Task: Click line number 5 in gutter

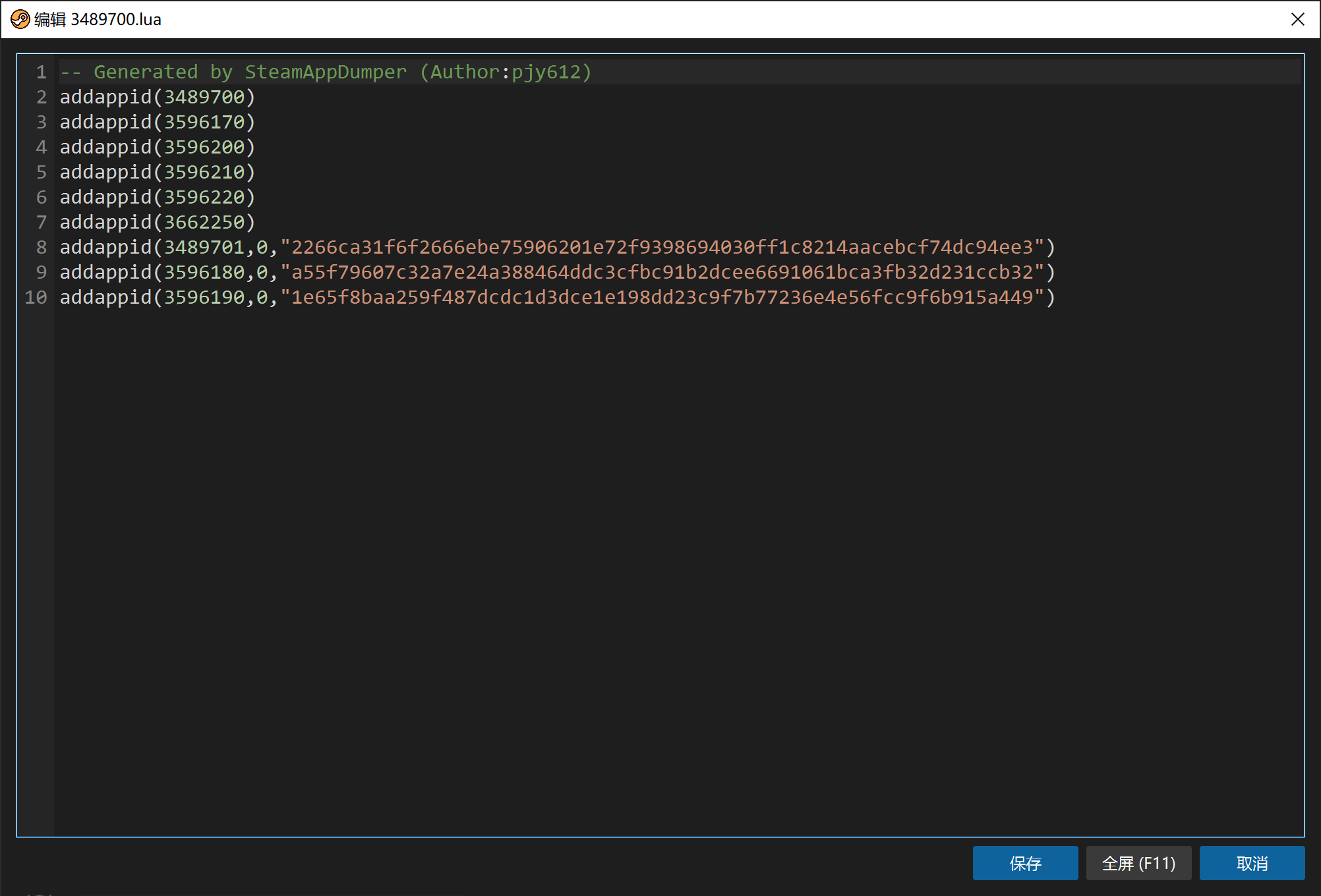Action: pos(41,172)
